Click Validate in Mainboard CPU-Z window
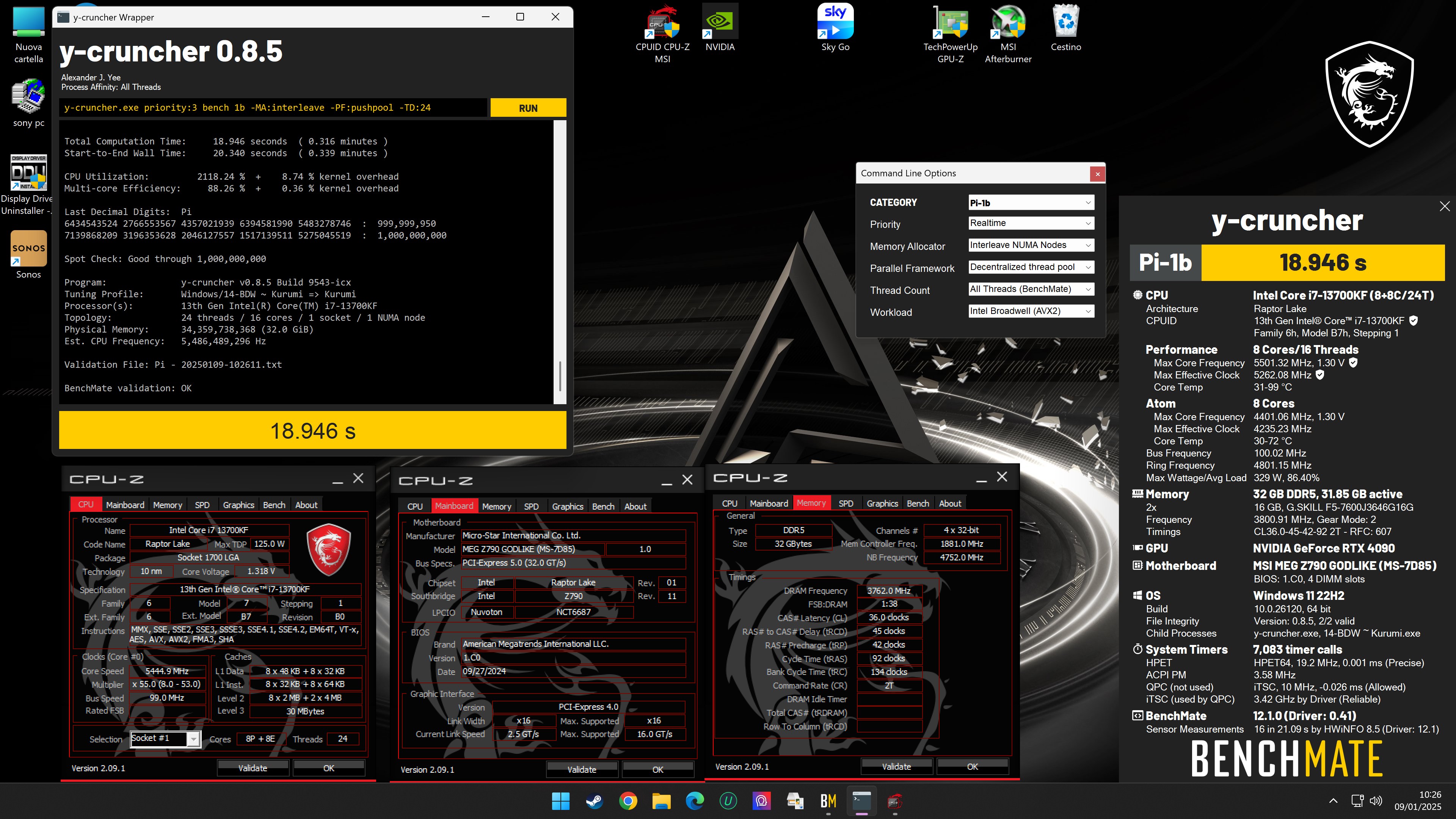Screen dimensions: 1456x819 point(582,770)
